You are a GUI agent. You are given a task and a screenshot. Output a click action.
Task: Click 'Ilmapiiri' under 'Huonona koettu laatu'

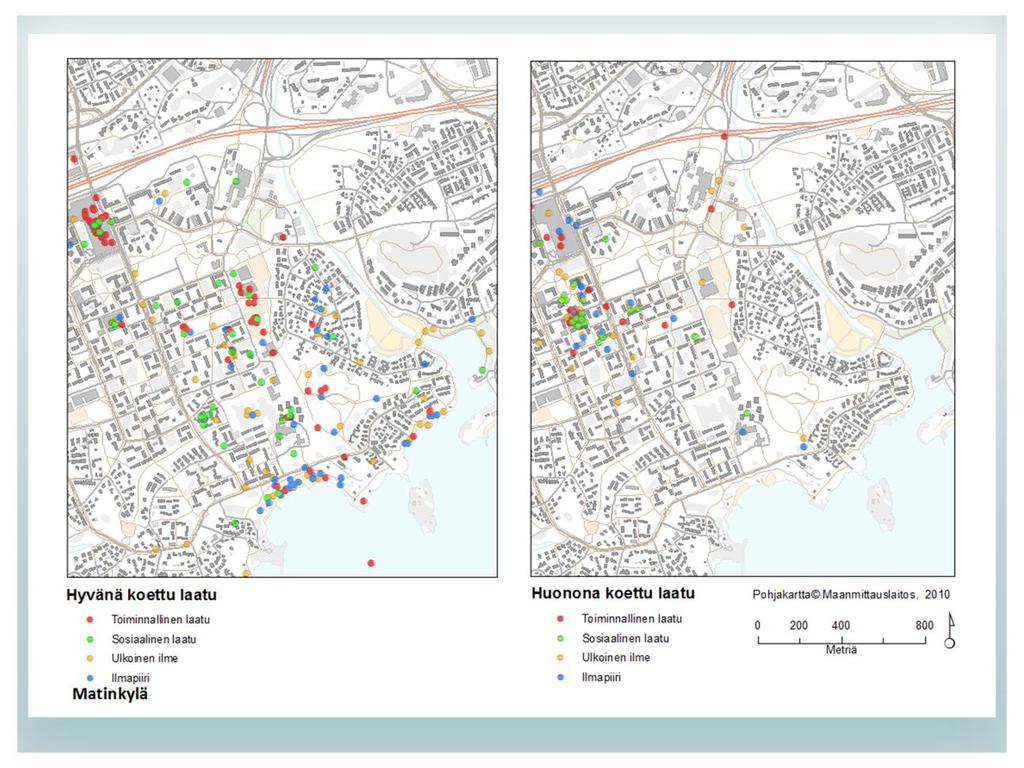pyautogui.click(x=601, y=677)
